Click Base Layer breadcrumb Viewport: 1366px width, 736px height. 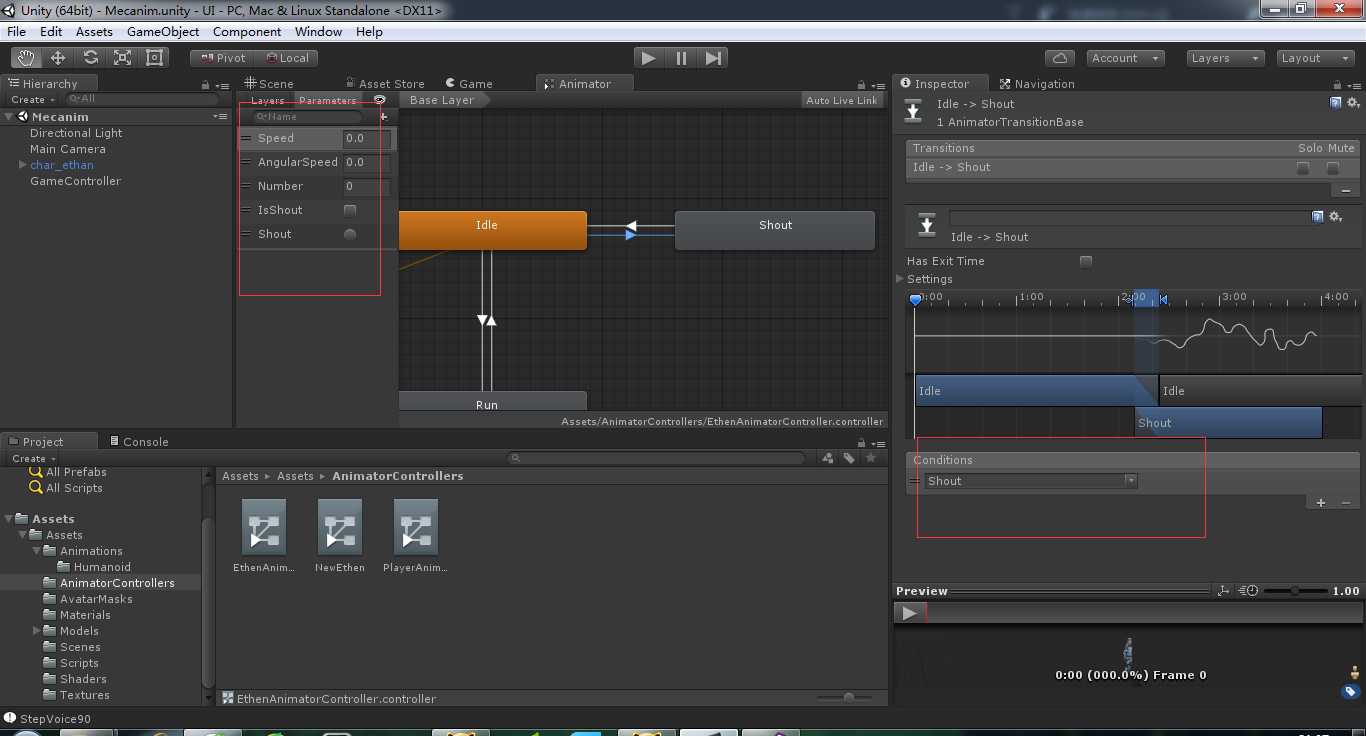(441, 100)
